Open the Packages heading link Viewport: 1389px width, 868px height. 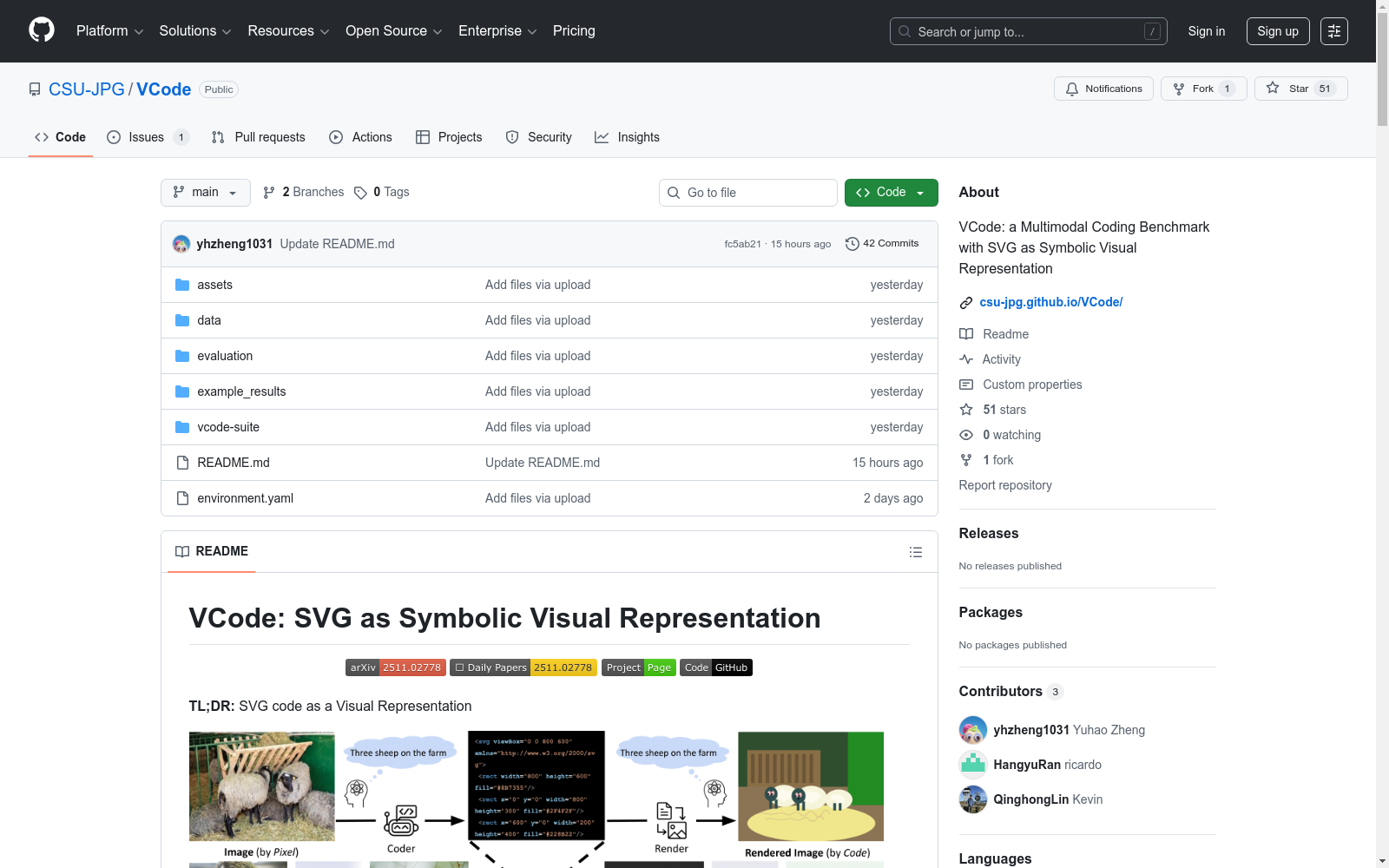(x=991, y=612)
